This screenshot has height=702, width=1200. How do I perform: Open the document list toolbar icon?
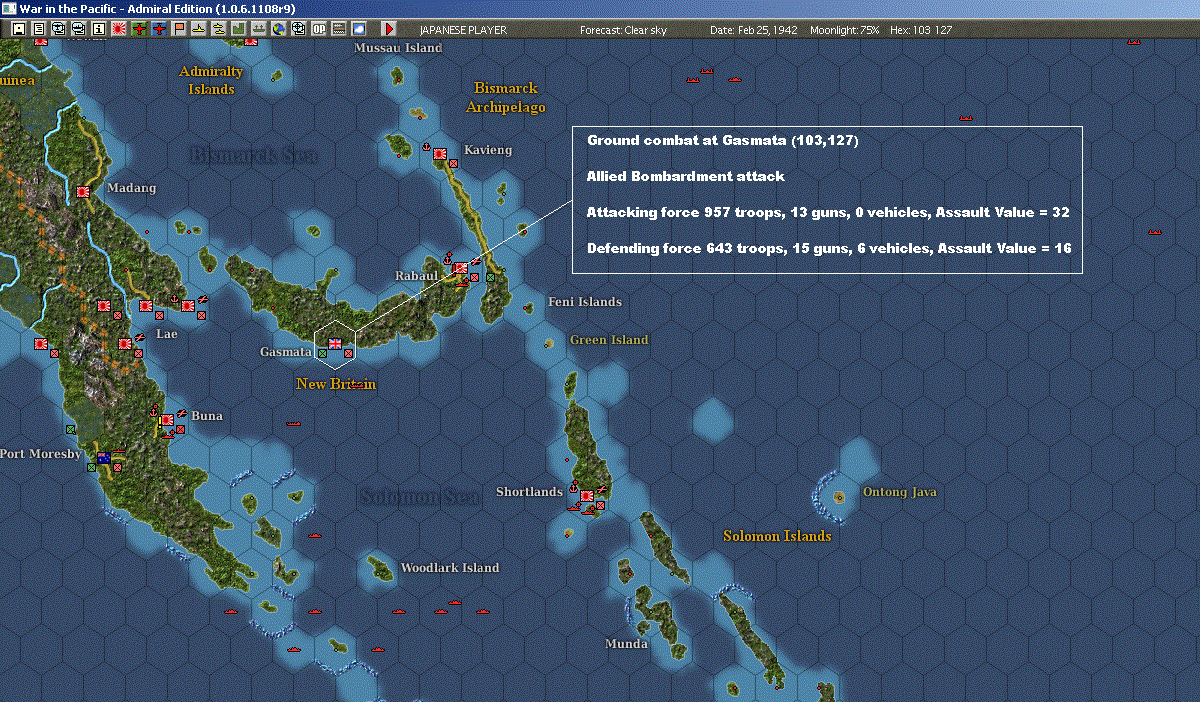tap(39, 29)
